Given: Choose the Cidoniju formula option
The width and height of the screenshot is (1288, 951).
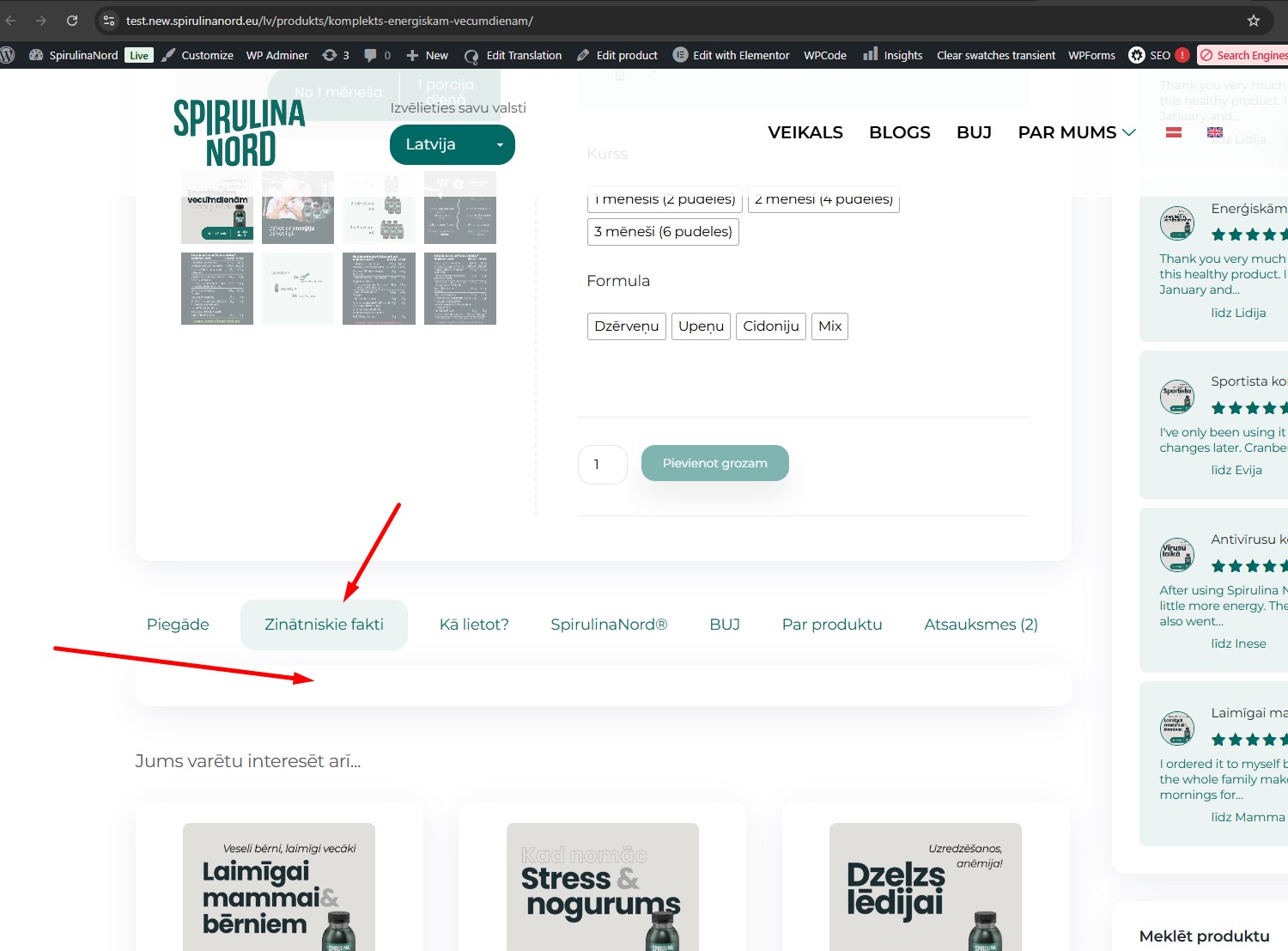Looking at the screenshot, I should click(x=770, y=326).
